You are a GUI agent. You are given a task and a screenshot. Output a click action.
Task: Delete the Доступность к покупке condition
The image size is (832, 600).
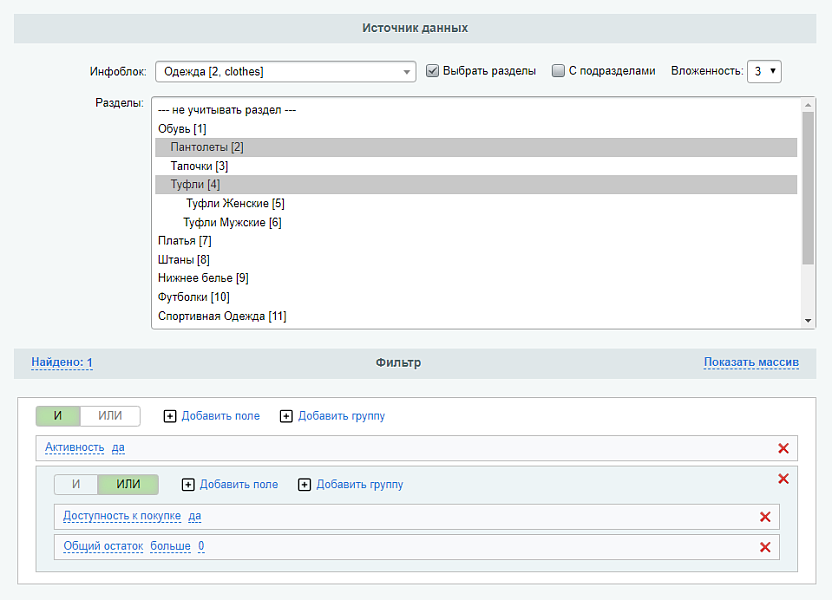[765, 517]
